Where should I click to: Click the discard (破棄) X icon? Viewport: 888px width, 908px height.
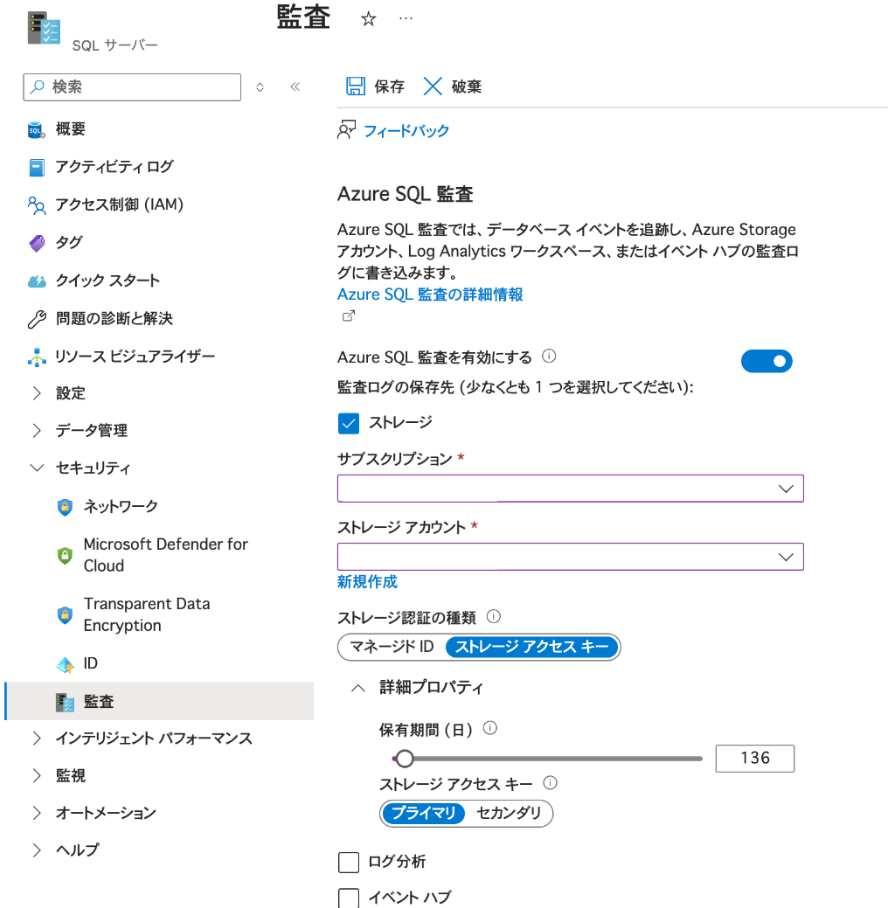tap(433, 87)
